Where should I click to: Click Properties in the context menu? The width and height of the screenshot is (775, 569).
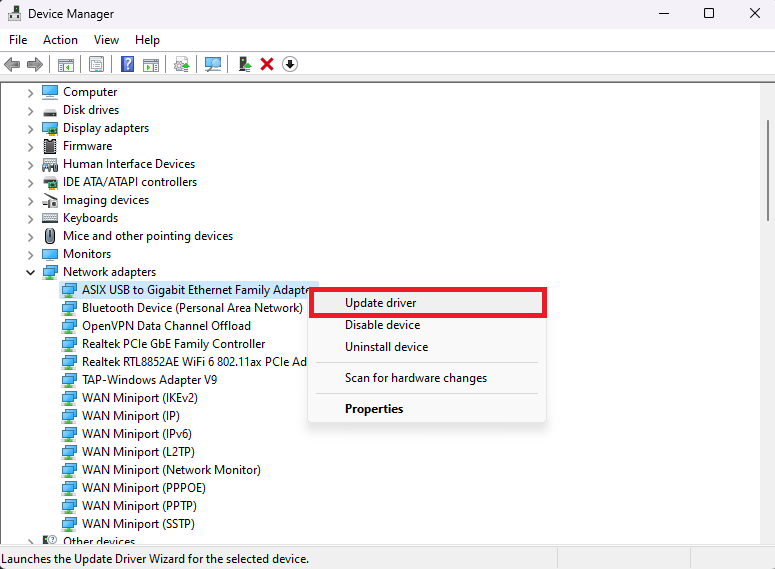point(374,409)
